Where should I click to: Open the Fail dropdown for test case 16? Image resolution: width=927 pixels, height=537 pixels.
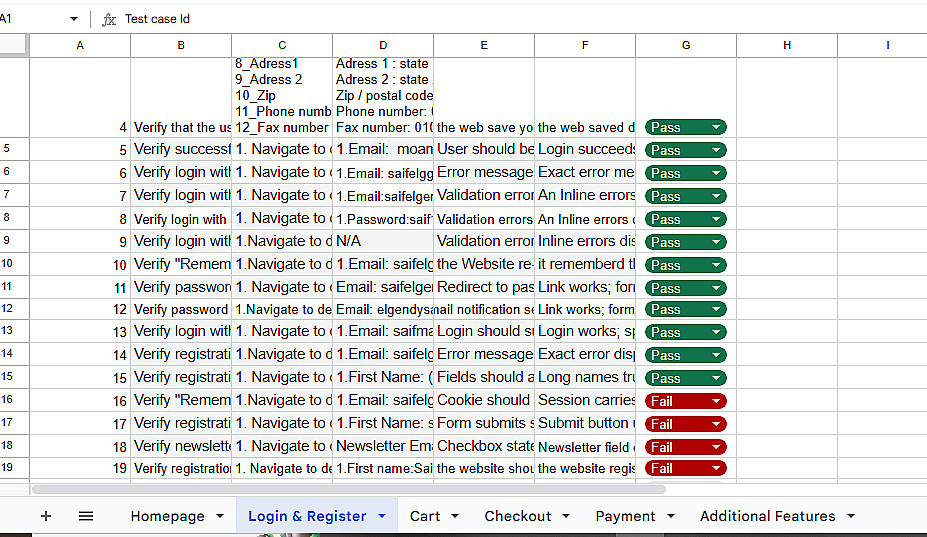pyautogui.click(x=716, y=401)
